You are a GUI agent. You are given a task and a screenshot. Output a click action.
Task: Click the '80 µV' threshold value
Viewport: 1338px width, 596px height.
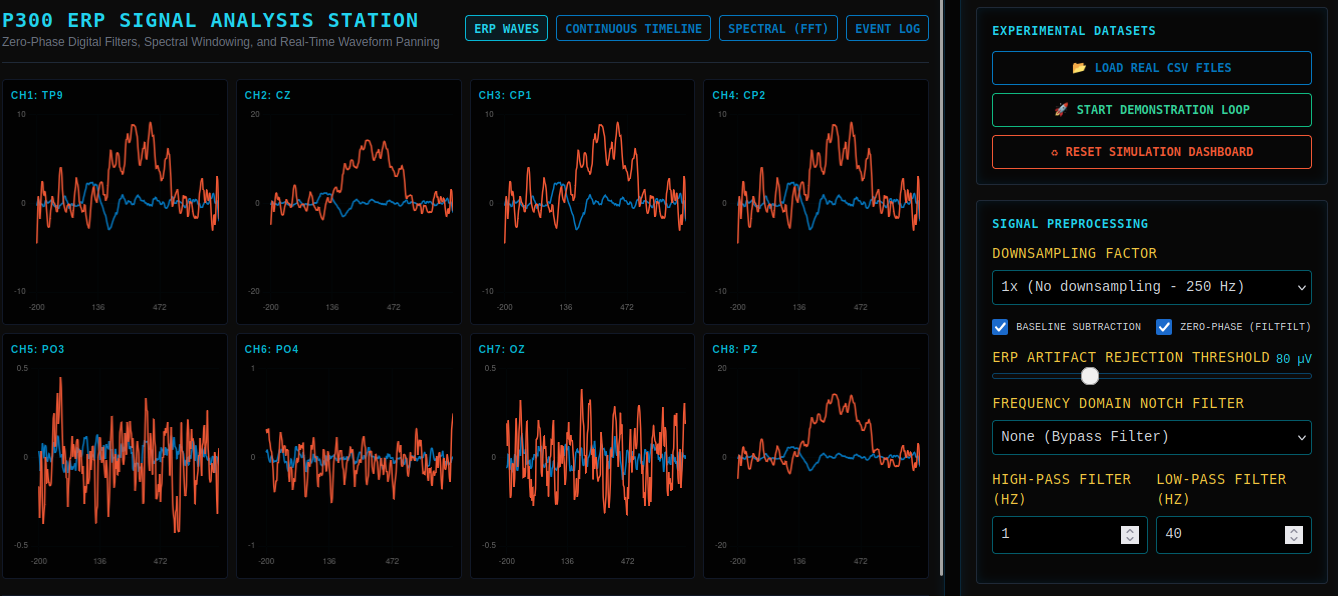(x=1294, y=358)
